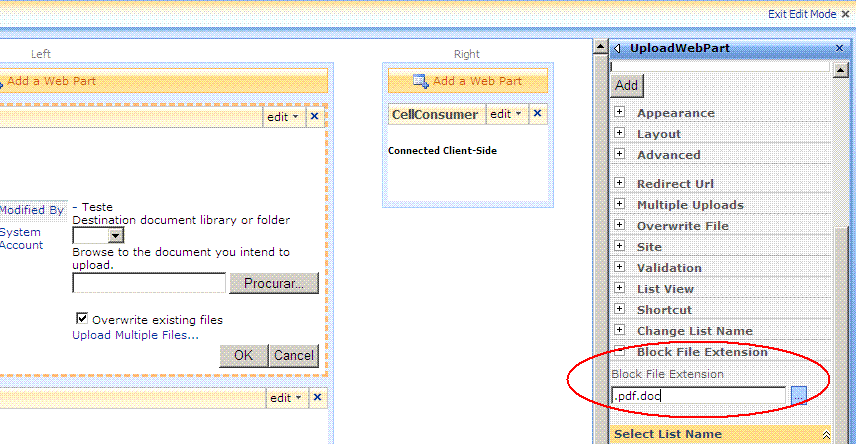Expand the Multiple Uploads section
Screen dimensions: 856x444
pyautogui.click(x=620, y=204)
